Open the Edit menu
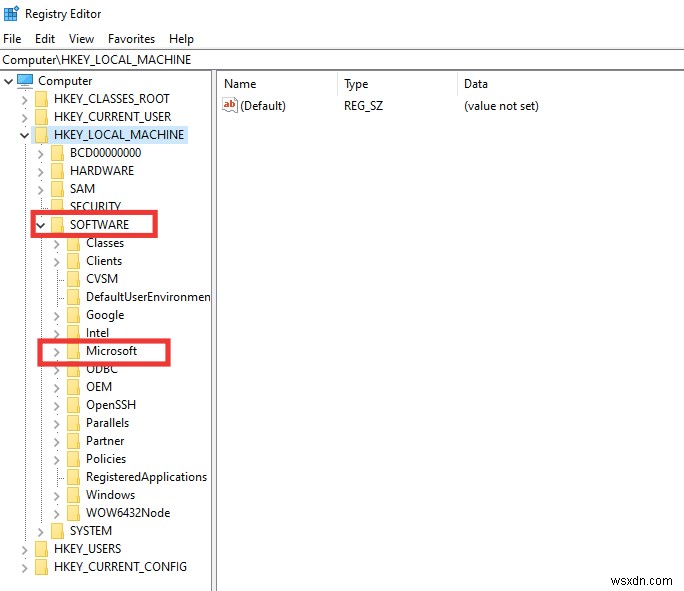 click(45, 39)
